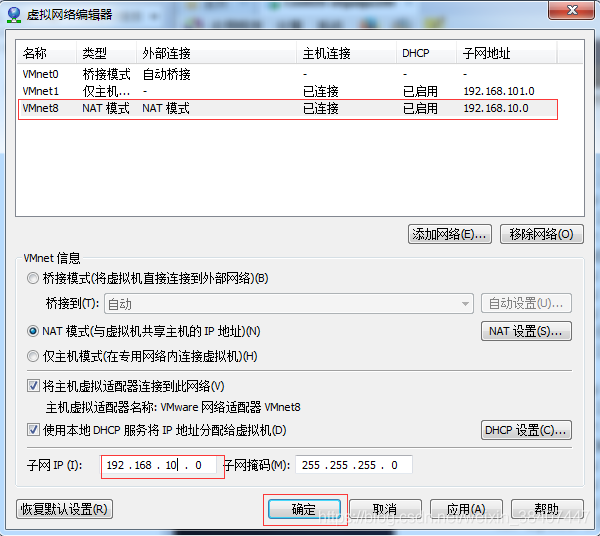Click the 子网掩码 input field
This screenshot has height=536, width=600.
point(354,465)
